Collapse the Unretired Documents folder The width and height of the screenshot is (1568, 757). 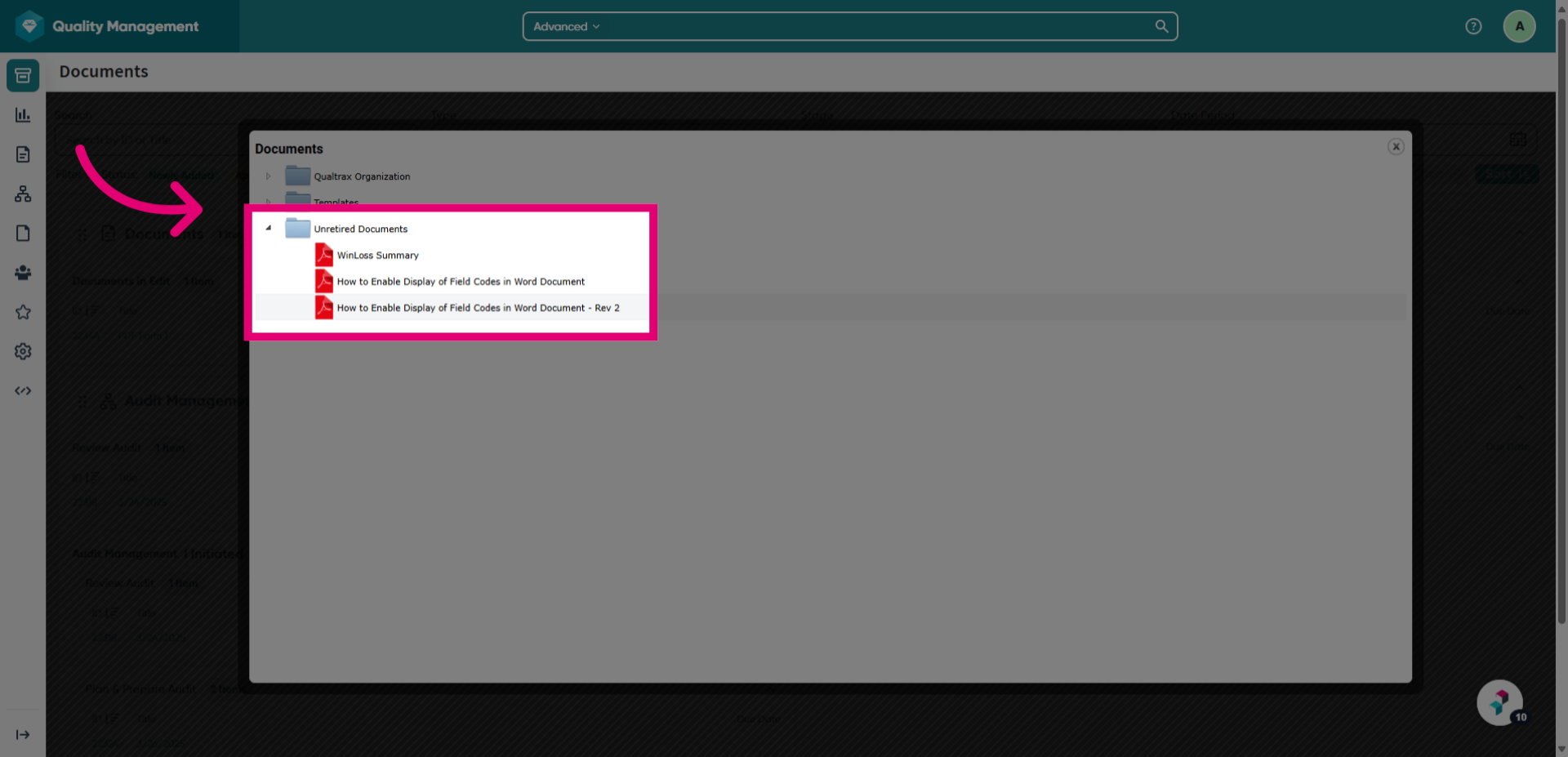tap(268, 229)
